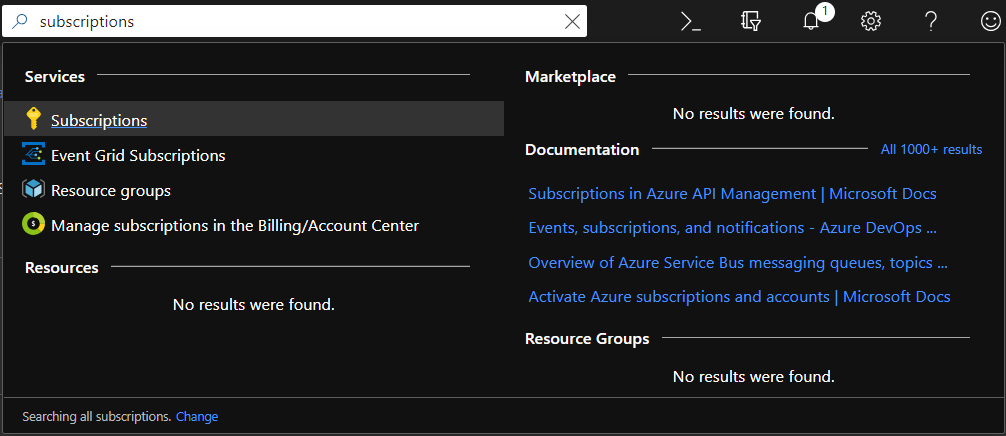The width and height of the screenshot is (1006, 436).
Task: Open the portal settings gear
Action: pyautogui.click(x=871, y=21)
